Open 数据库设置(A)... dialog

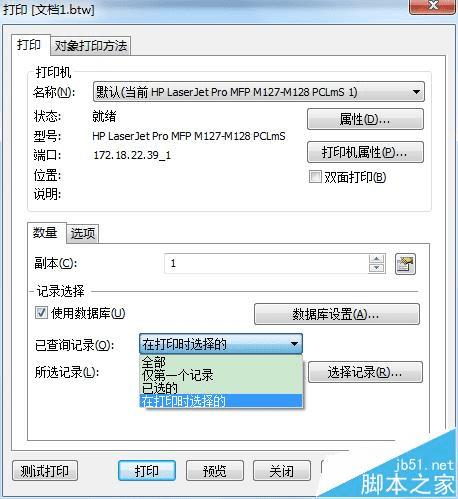337,314
